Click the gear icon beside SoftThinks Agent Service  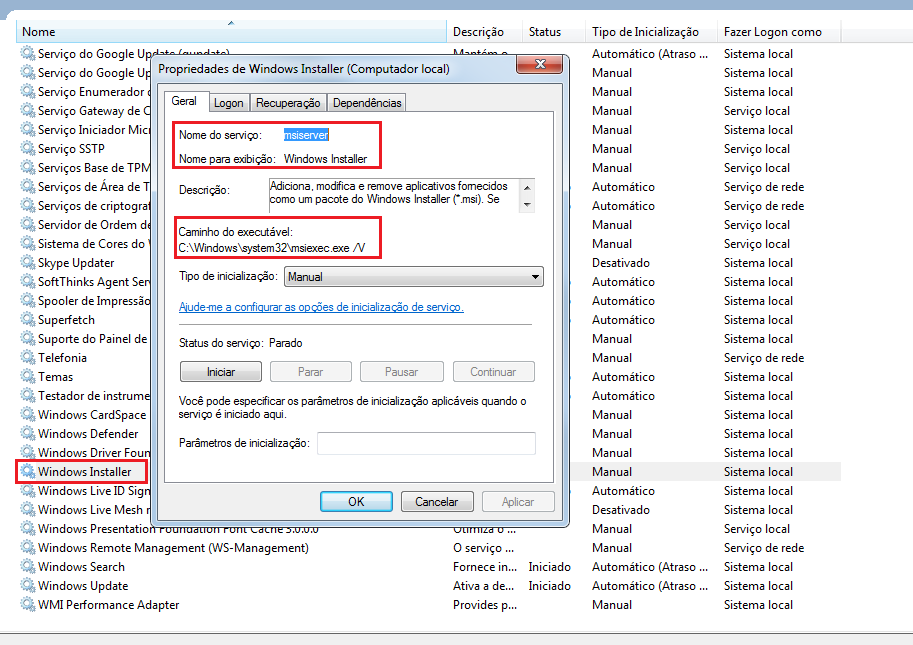[x=27, y=282]
